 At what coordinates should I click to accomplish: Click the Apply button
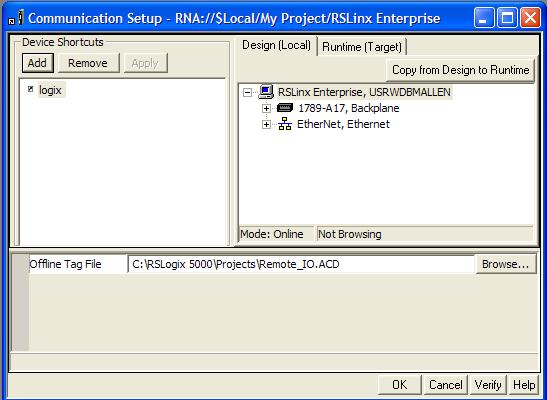point(145,63)
